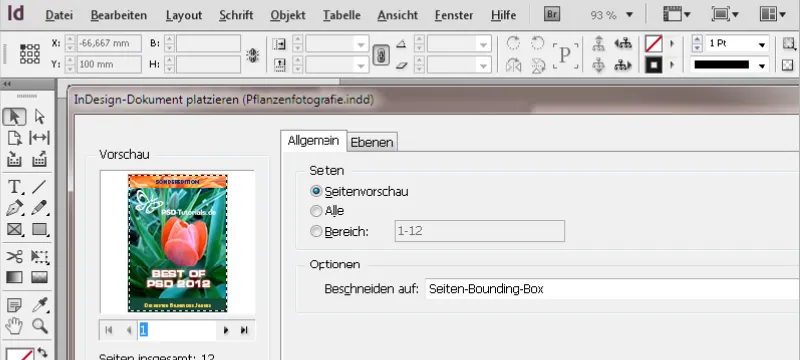Viewport: 800px width, 360px height.
Task: Select the Gradient Feather tool
Action: click(x=39, y=277)
